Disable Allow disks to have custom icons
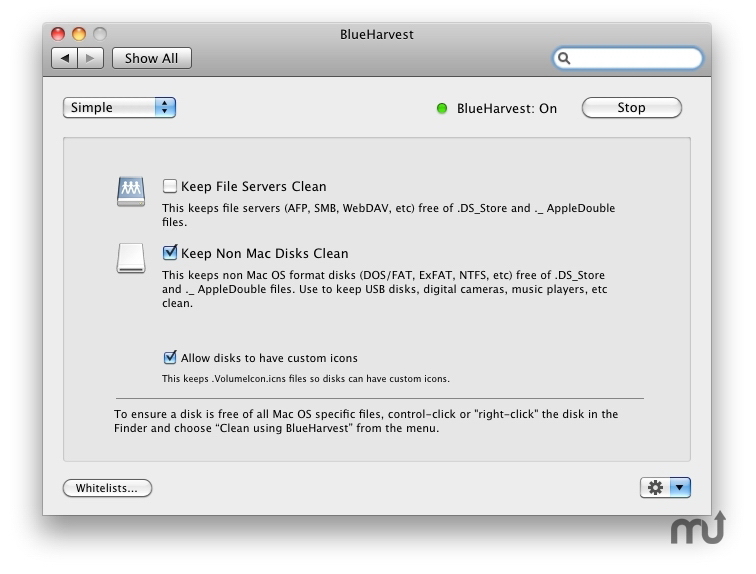Screen dimensions: 756x574 pos(170,357)
